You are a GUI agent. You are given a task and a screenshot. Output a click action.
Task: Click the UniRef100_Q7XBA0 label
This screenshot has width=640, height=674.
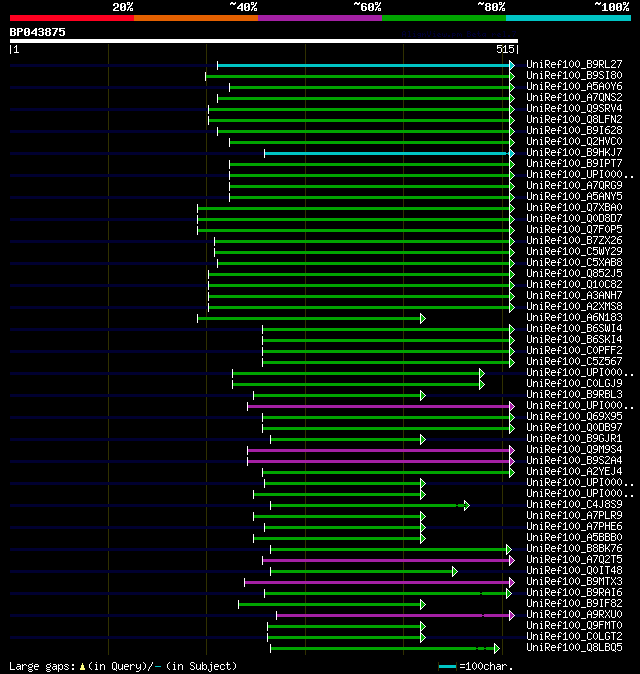pos(574,208)
